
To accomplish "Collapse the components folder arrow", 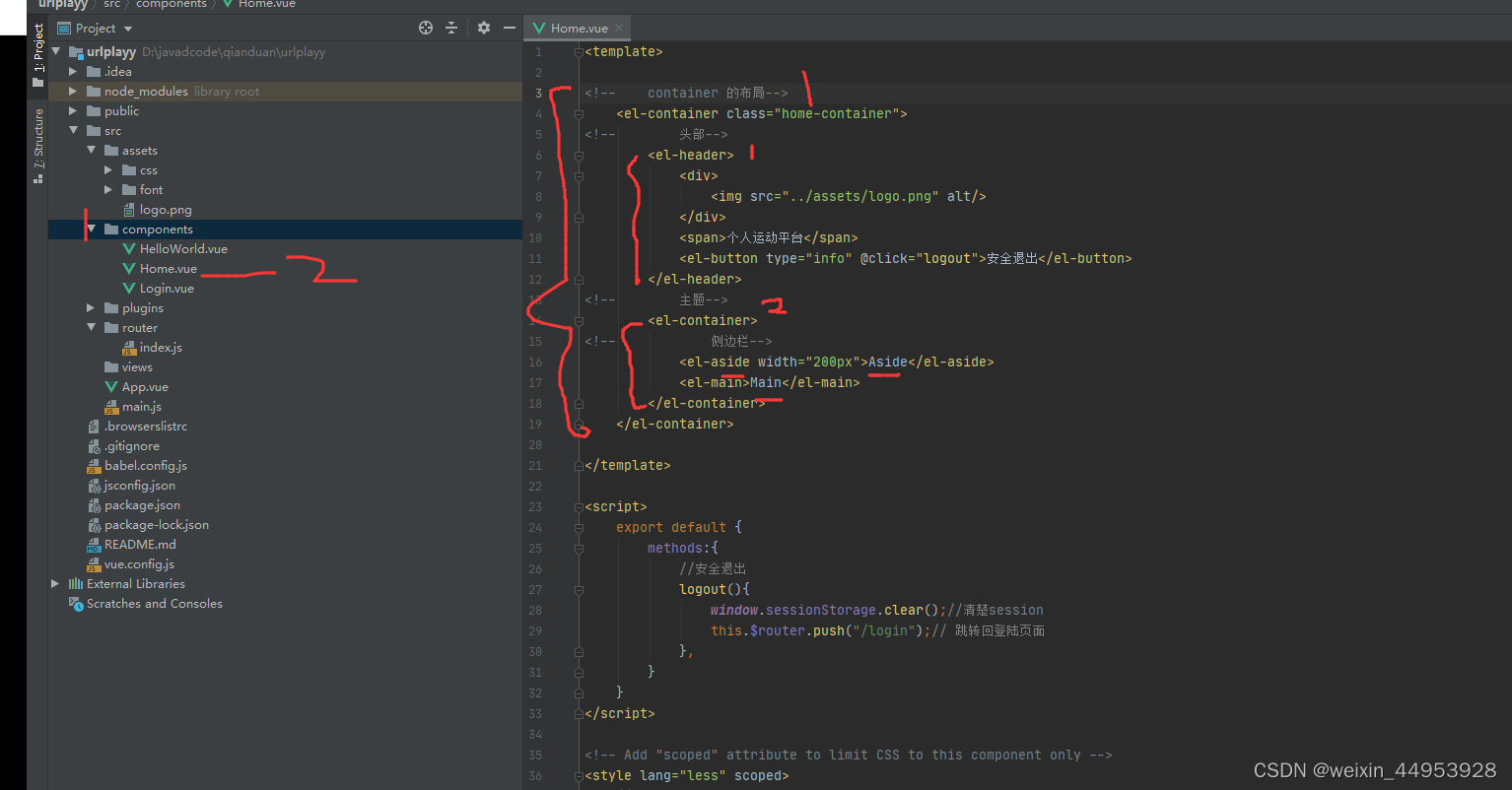I will tap(91, 229).
